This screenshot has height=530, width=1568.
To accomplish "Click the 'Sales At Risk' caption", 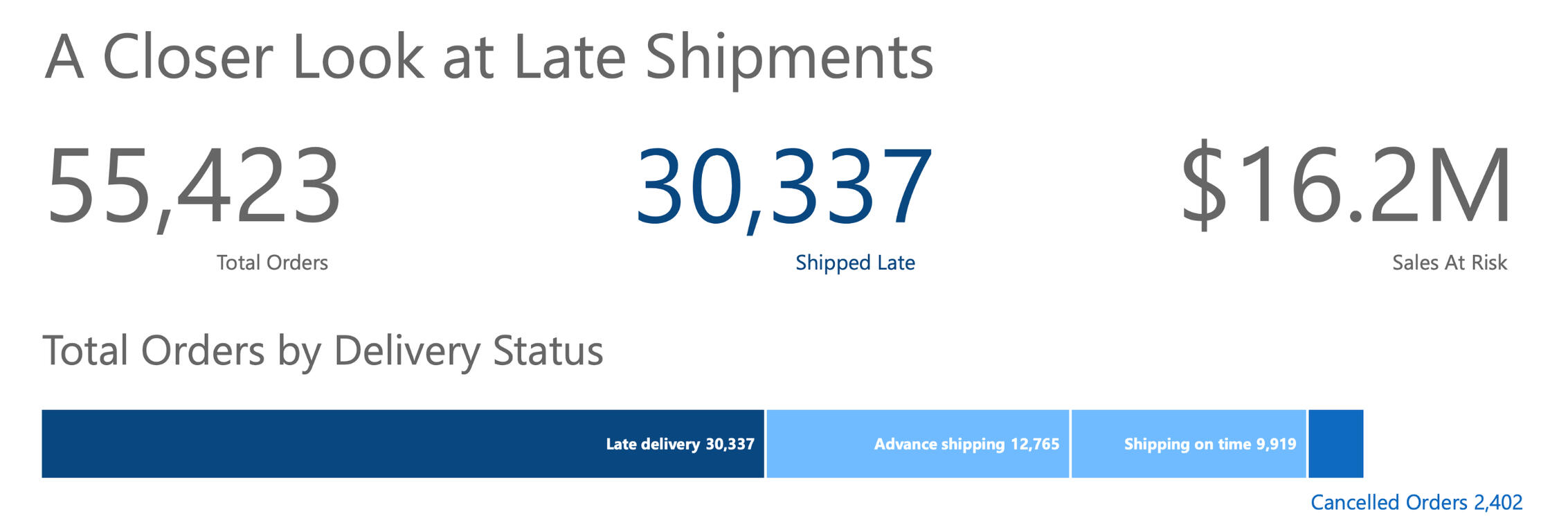I will tap(1449, 263).
